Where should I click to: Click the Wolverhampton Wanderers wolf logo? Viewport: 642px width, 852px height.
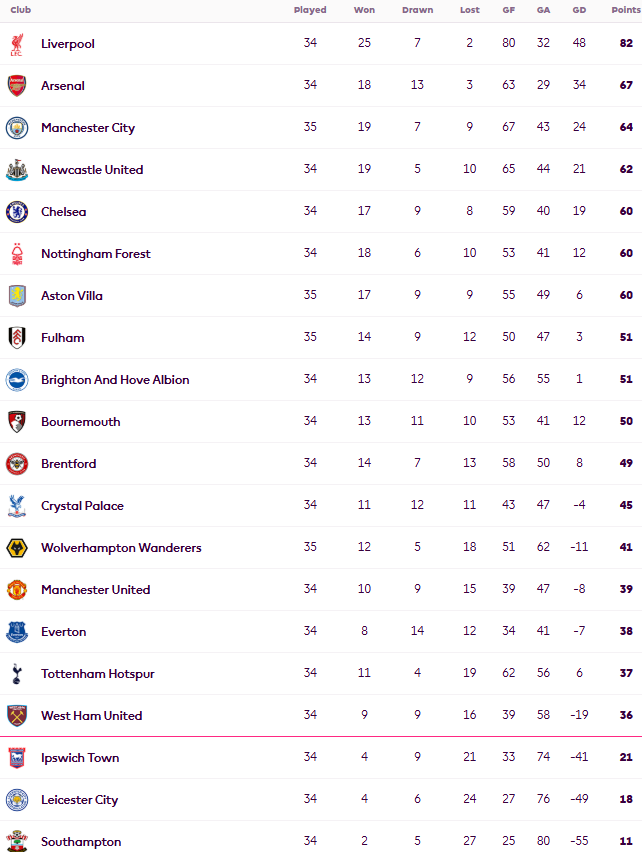tap(17, 548)
